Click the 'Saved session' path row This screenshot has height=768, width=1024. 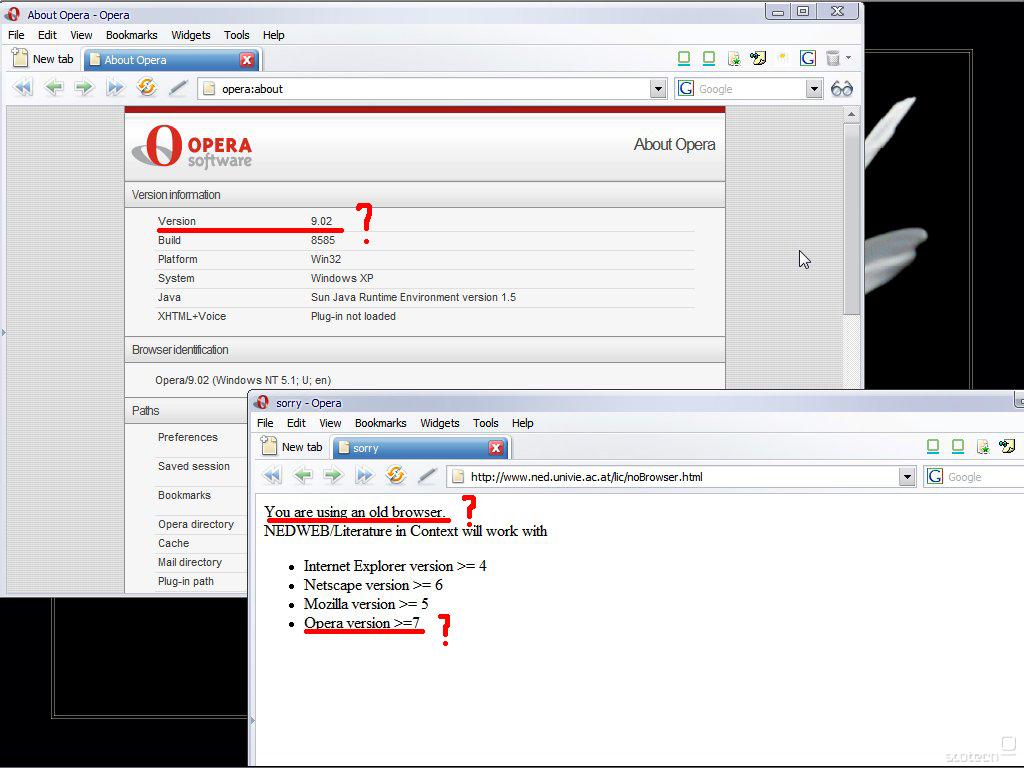(x=193, y=466)
